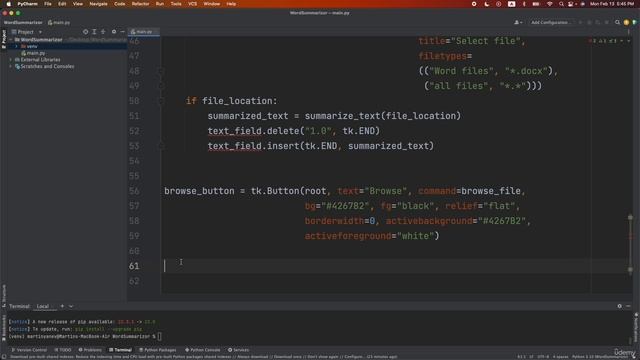Collapse all items in Project panel
The width and height of the screenshot is (640, 360).
click(x=103, y=32)
